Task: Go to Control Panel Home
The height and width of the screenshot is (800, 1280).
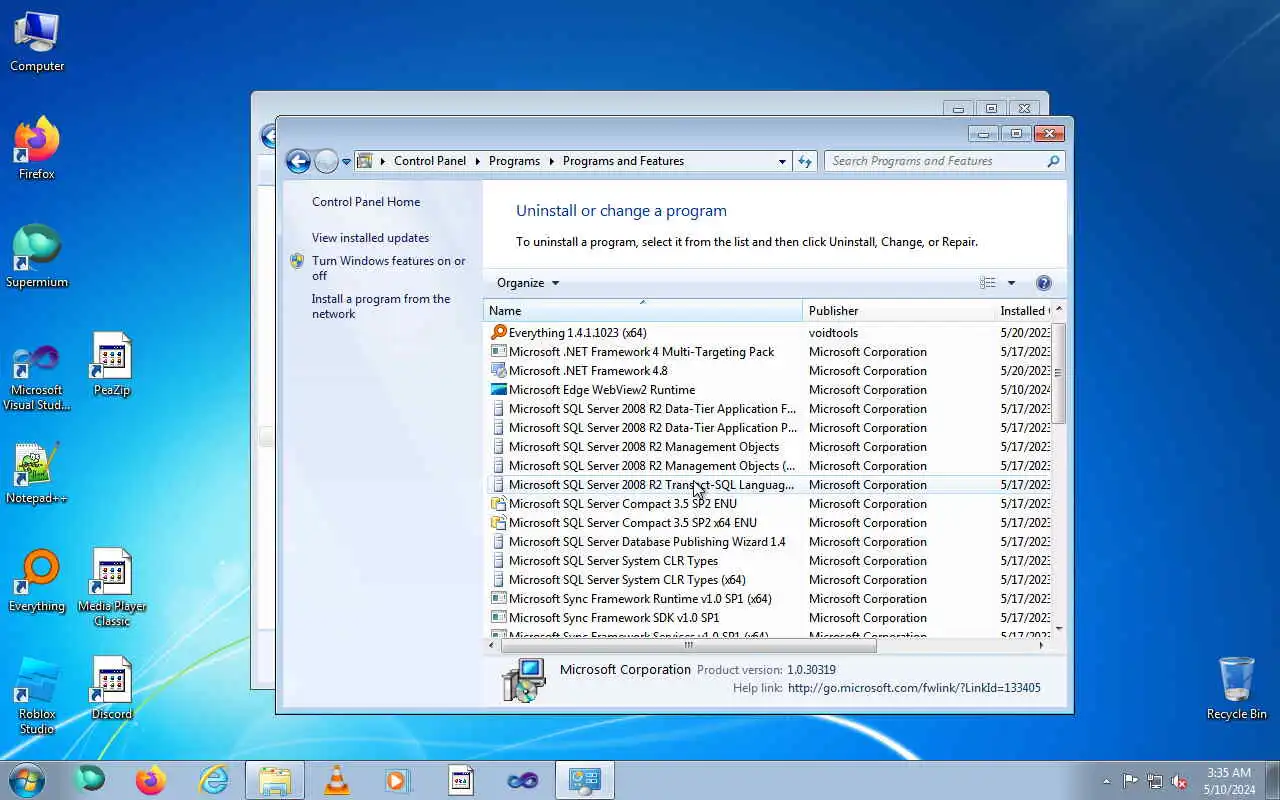Action: click(366, 202)
